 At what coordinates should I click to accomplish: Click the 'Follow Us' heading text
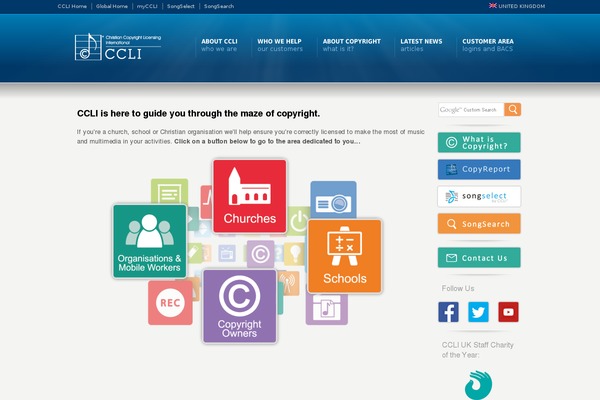coord(458,288)
